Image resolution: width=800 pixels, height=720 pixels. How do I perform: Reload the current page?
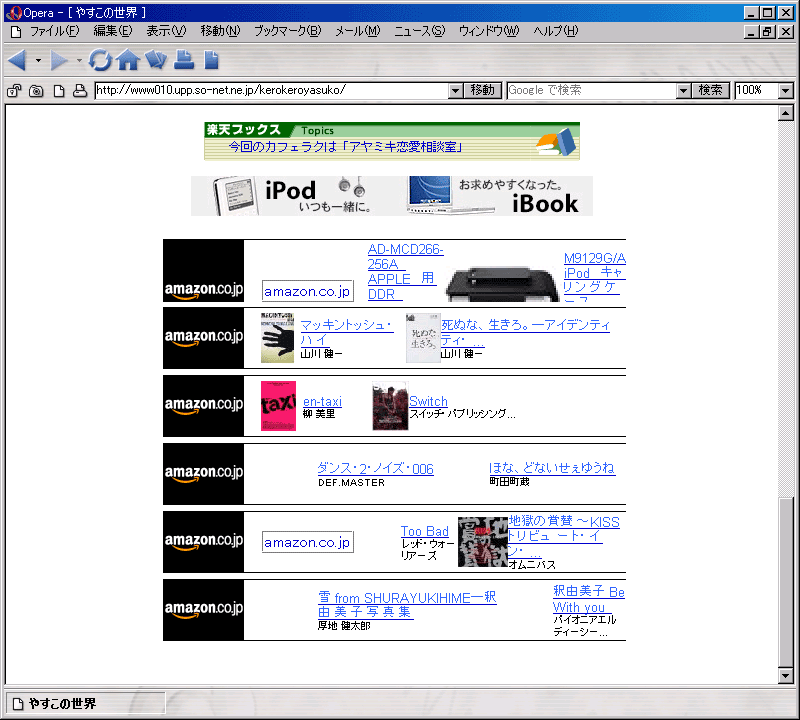point(100,60)
